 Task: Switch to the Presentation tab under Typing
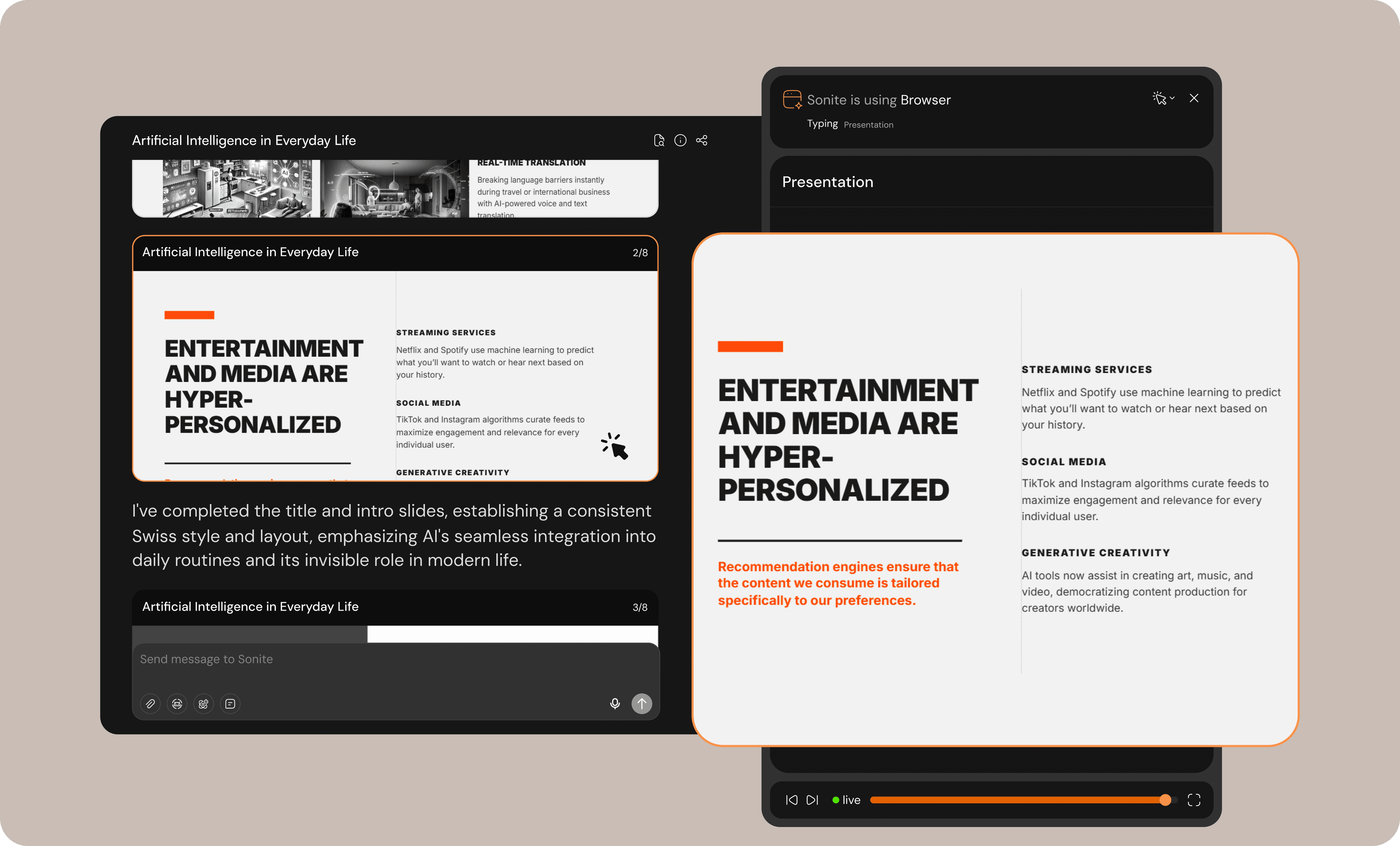pyautogui.click(x=868, y=124)
